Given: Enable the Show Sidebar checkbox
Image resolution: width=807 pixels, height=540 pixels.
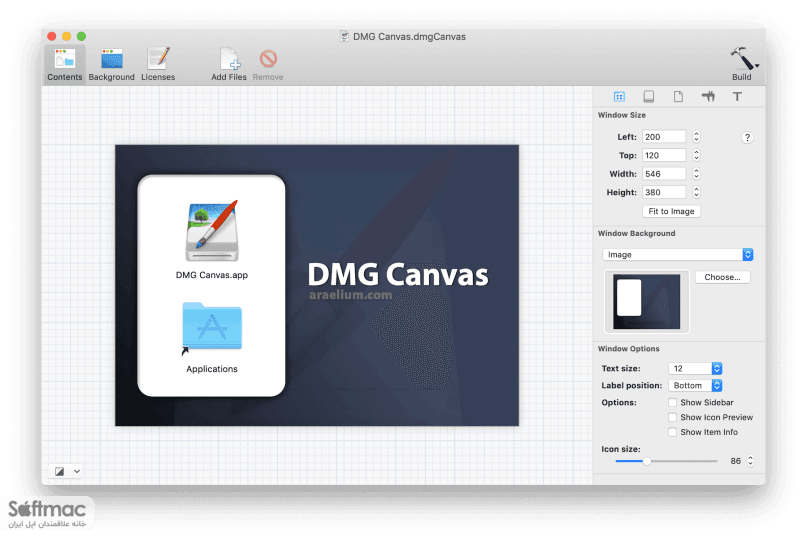Looking at the screenshot, I should [x=672, y=403].
